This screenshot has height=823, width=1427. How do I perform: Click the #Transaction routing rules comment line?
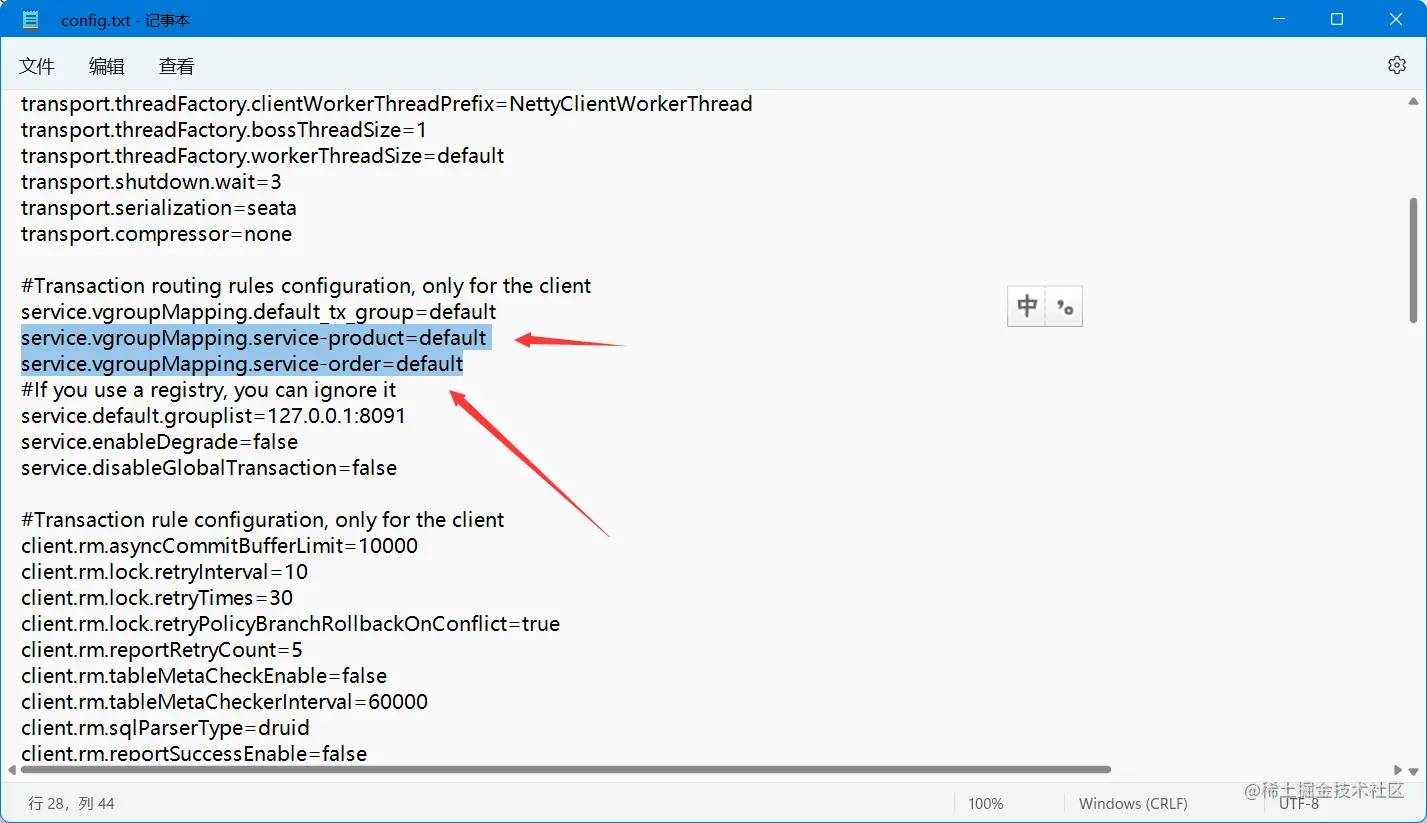306,286
